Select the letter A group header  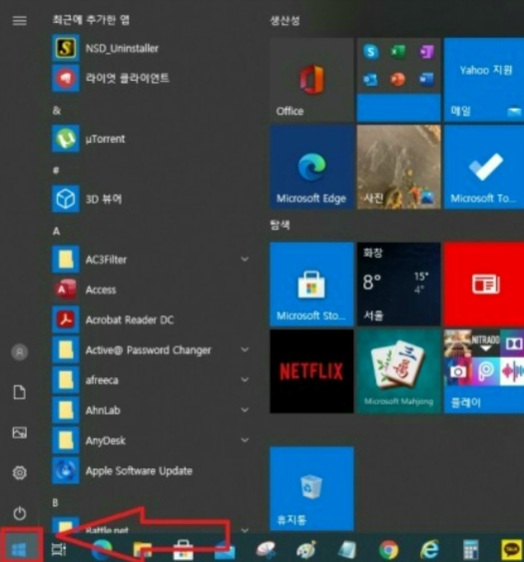[x=56, y=231]
